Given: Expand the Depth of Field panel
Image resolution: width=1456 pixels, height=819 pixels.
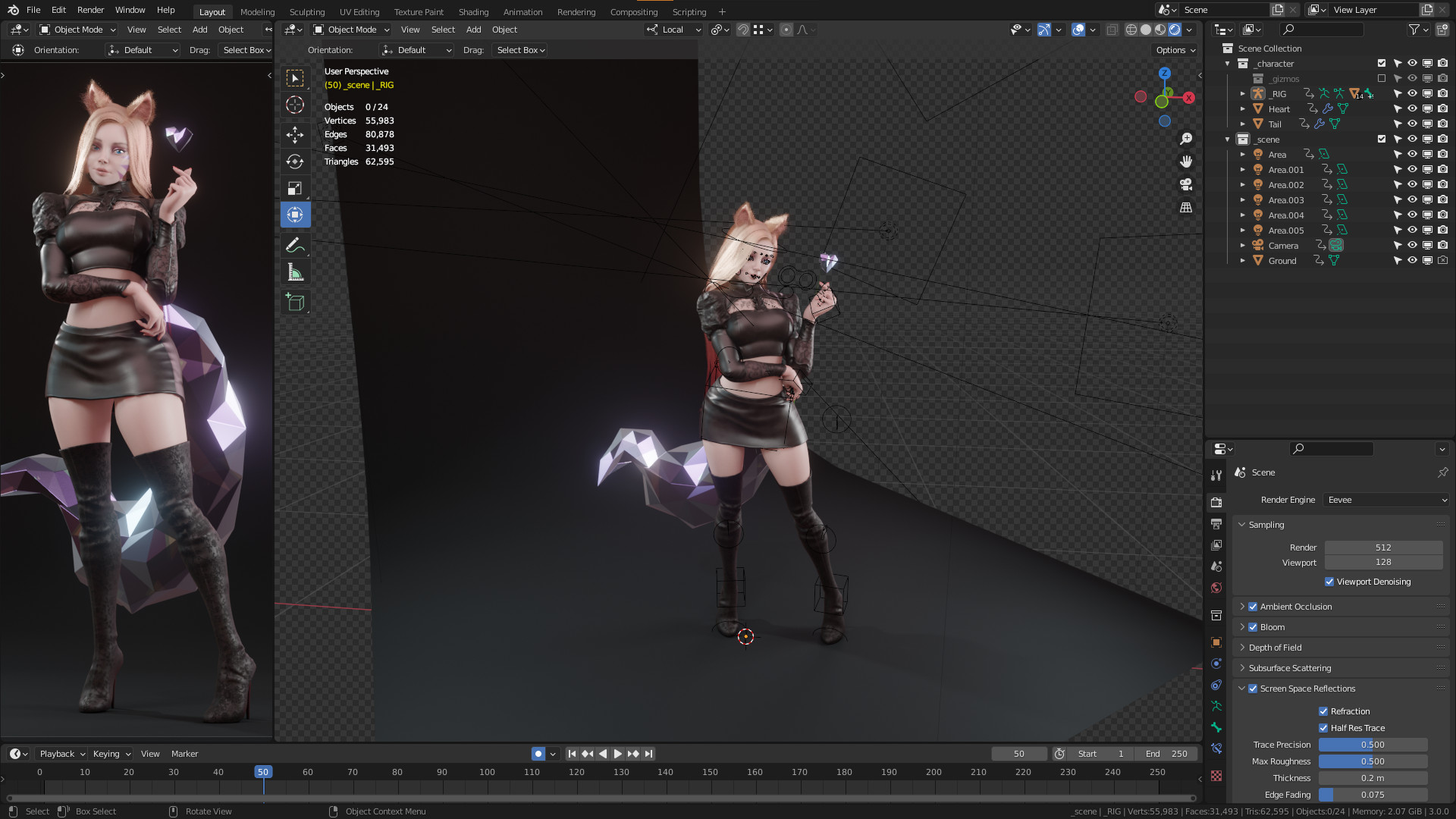Looking at the screenshot, I should click(x=1275, y=648).
